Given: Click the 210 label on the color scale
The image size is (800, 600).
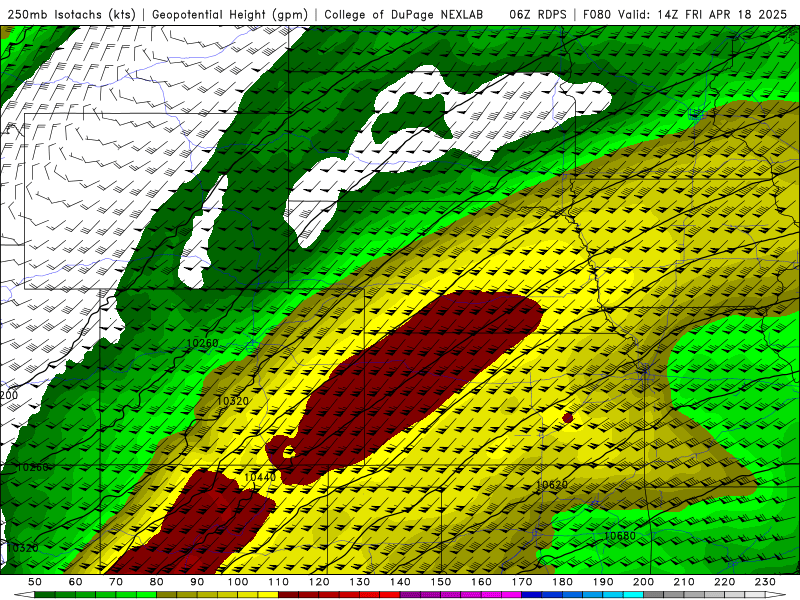Looking at the screenshot, I should click(684, 582).
